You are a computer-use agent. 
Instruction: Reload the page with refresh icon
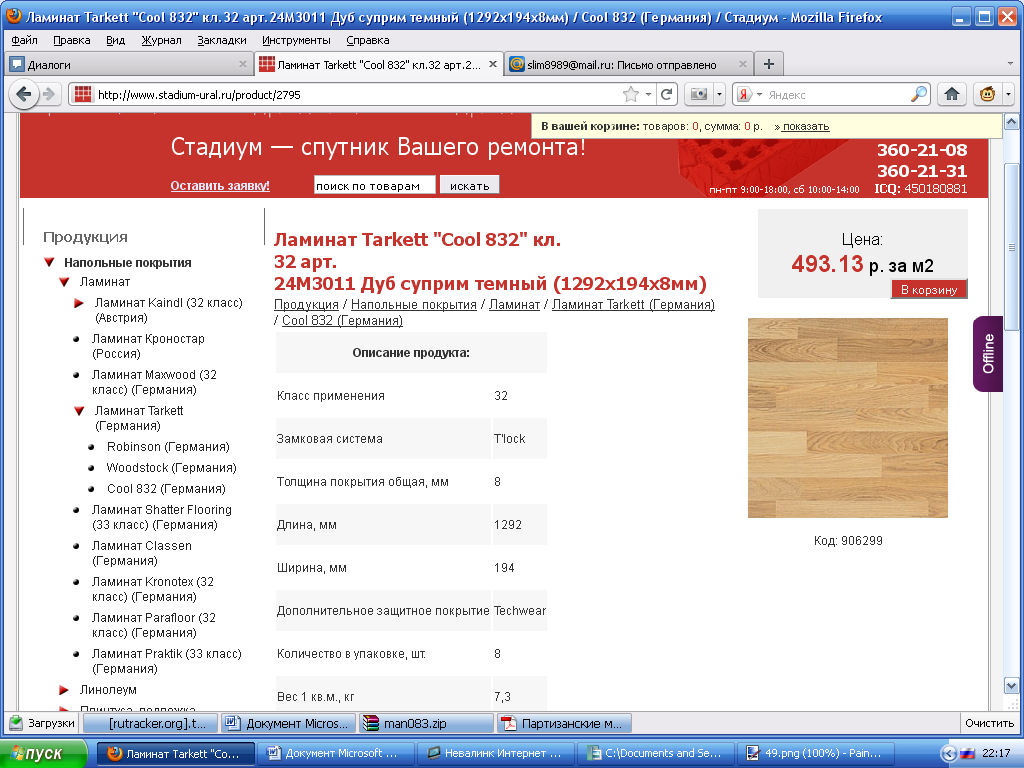(x=666, y=95)
